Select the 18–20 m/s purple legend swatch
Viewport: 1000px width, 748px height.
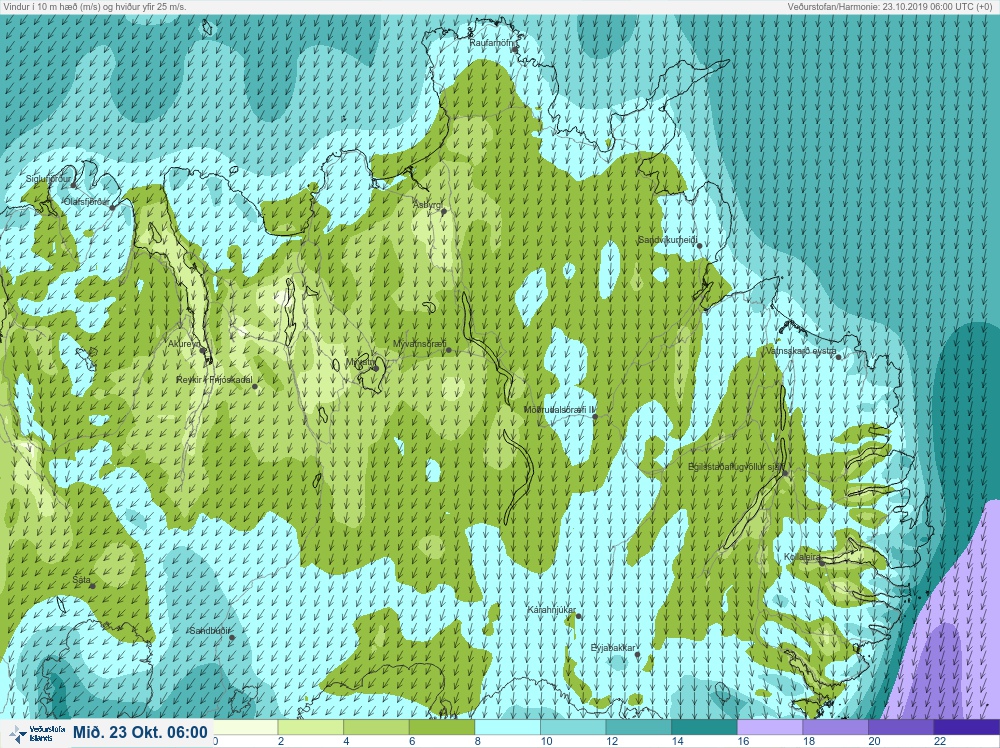click(836, 727)
